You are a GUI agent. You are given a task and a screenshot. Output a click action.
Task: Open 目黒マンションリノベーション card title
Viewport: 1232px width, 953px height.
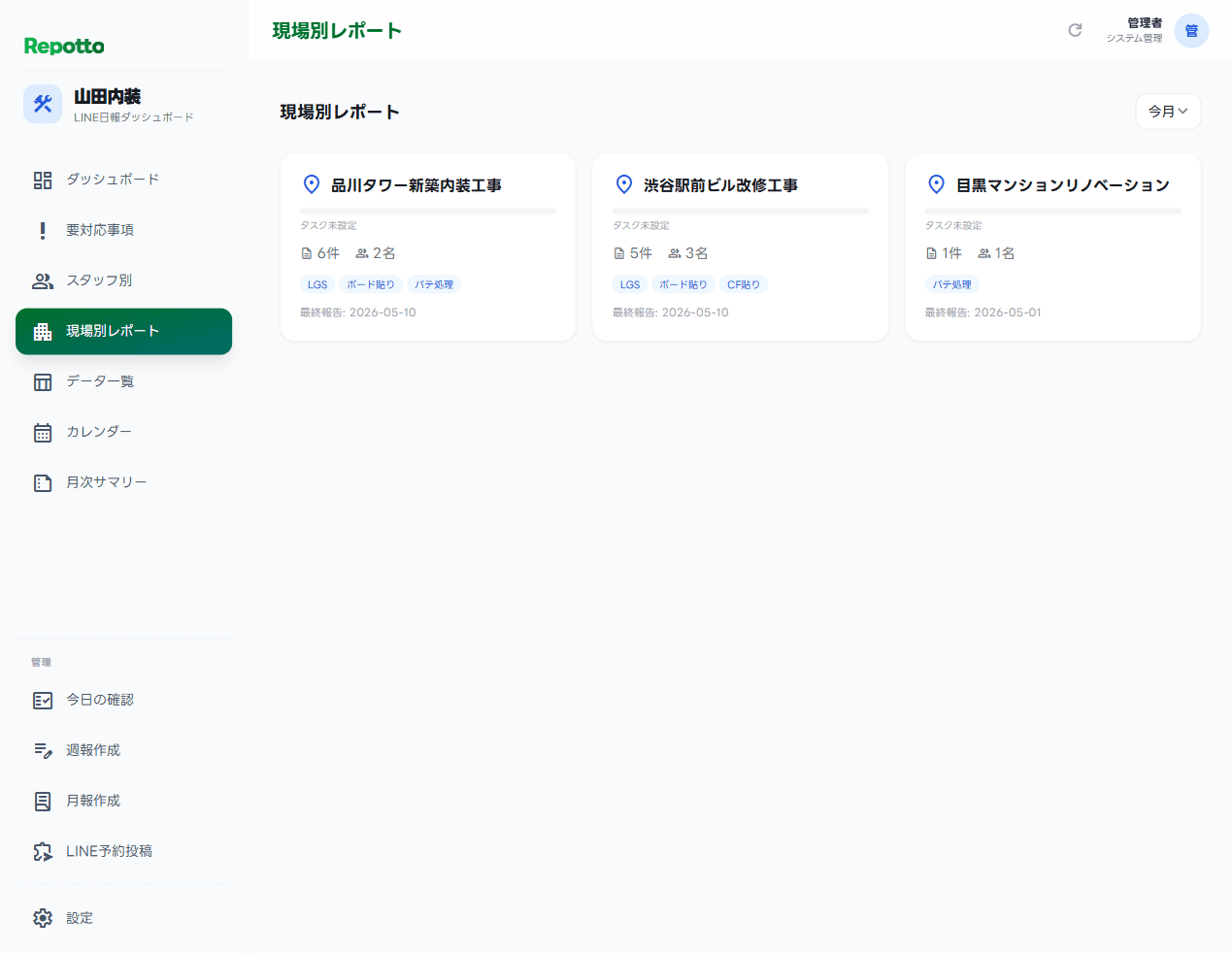point(1063,185)
